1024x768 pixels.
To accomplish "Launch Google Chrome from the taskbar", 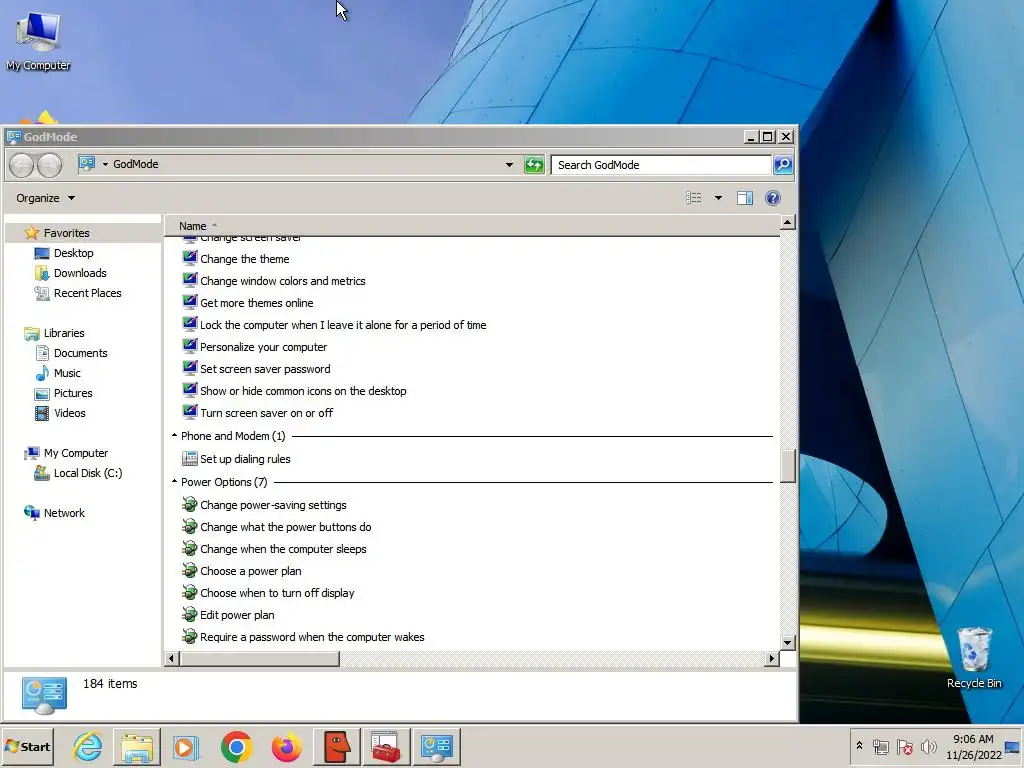I will click(236, 746).
